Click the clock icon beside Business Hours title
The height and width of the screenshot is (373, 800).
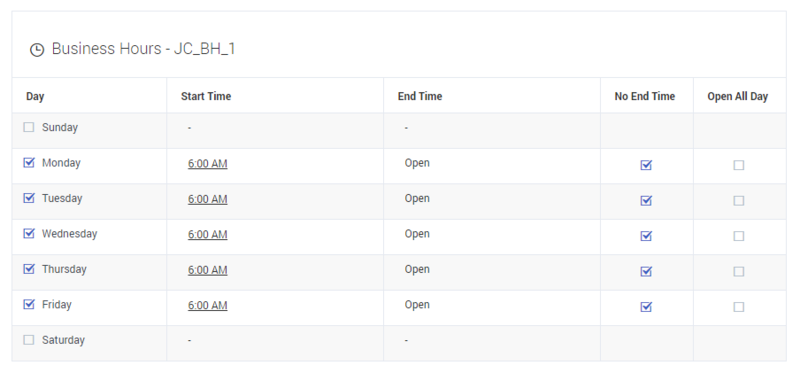[x=37, y=50]
